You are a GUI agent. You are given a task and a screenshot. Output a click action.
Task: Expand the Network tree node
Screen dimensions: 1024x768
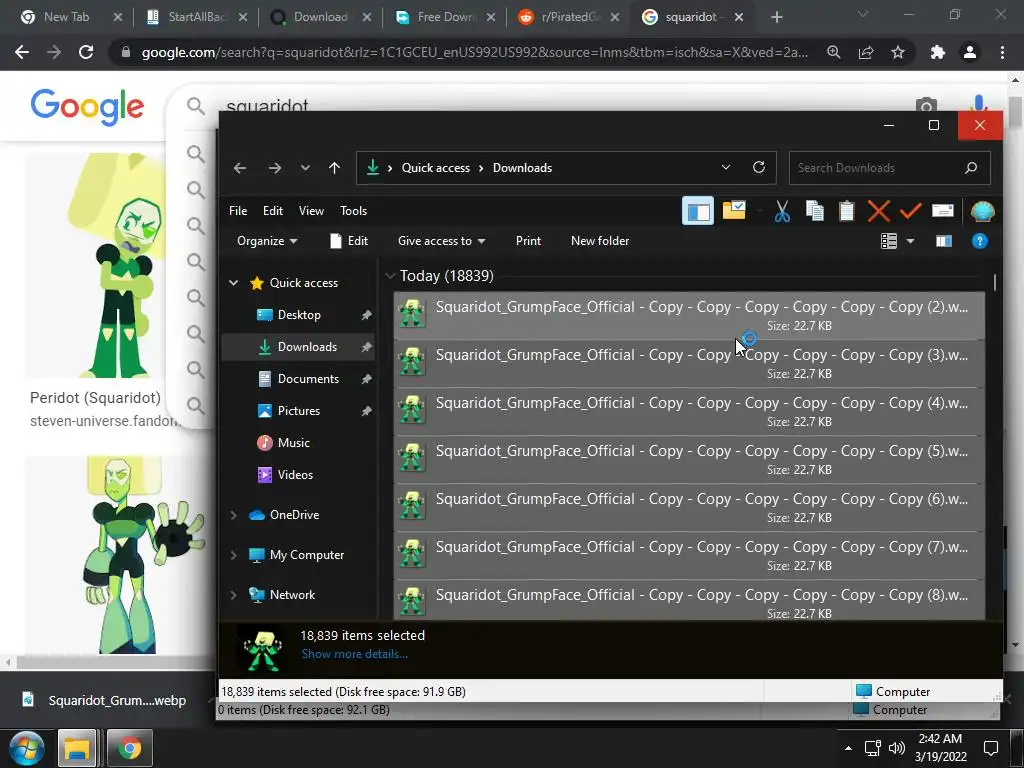(x=233, y=595)
